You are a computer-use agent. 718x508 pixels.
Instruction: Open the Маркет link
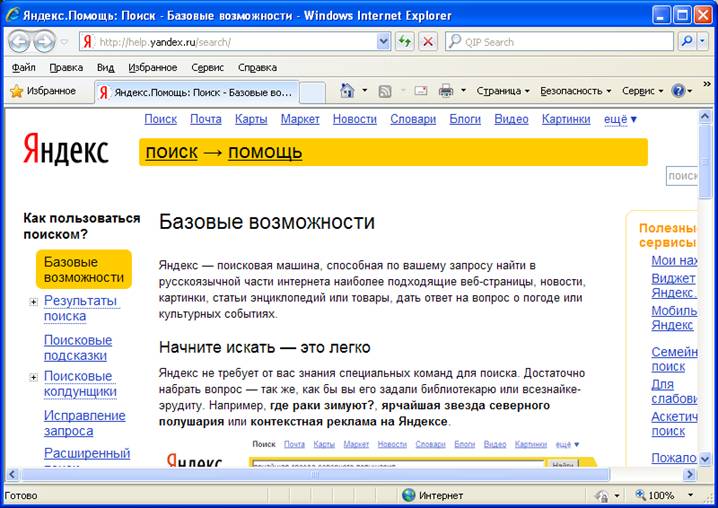tap(300, 119)
